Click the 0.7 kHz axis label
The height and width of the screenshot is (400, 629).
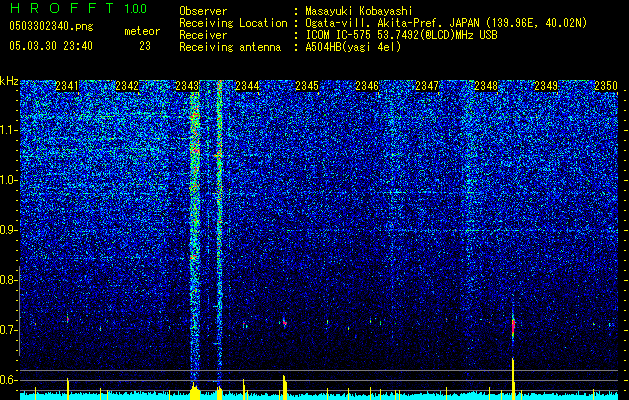point(8,330)
